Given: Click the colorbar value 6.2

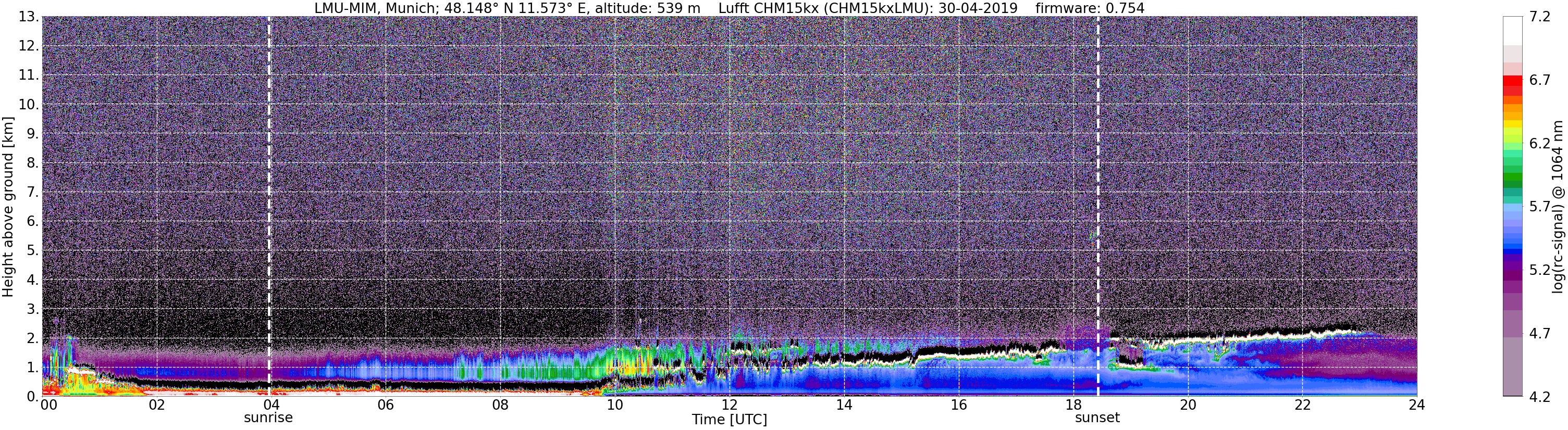Looking at the screenshot, I should coord(1539,144).
